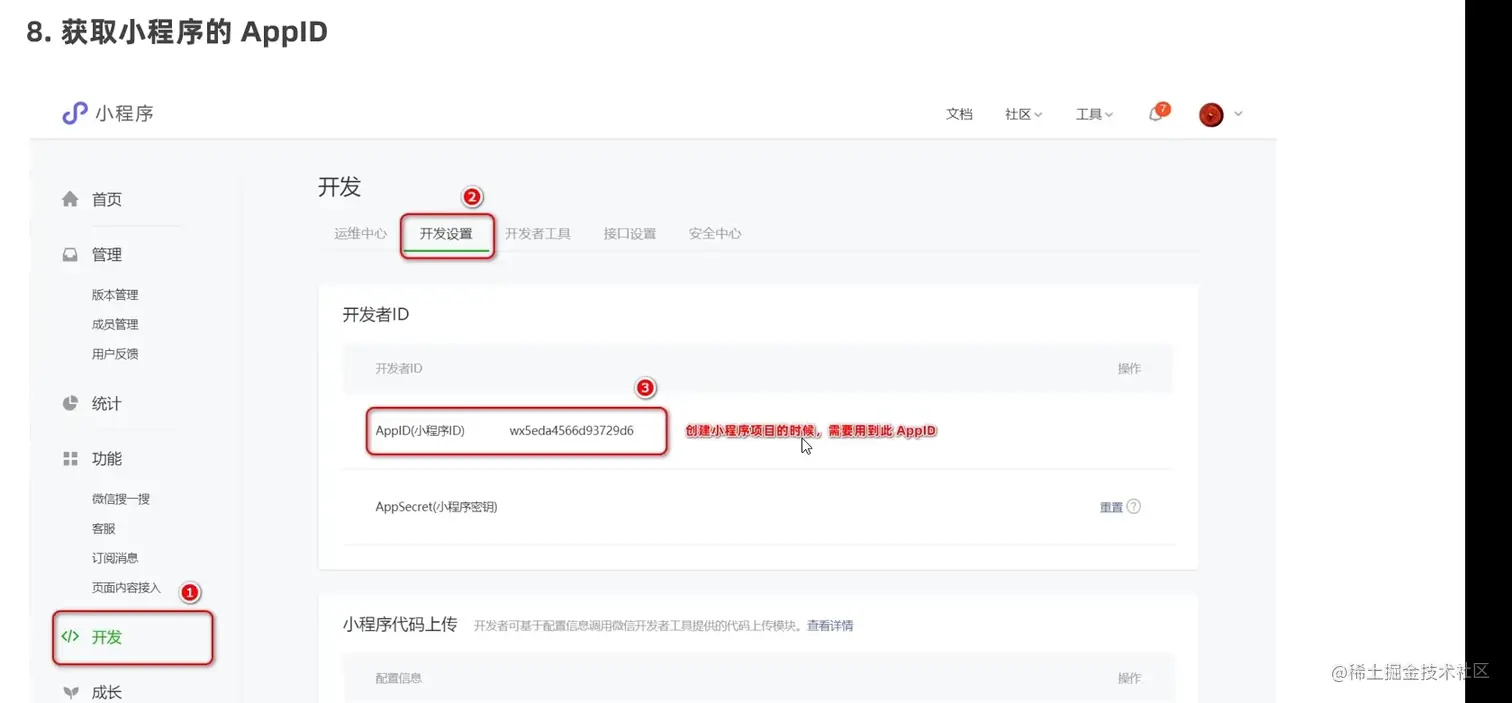Open 订阅消息 submenu item
Image resolution: width=1512 pixels, height=703 pixels.
[x=115, y=558]
